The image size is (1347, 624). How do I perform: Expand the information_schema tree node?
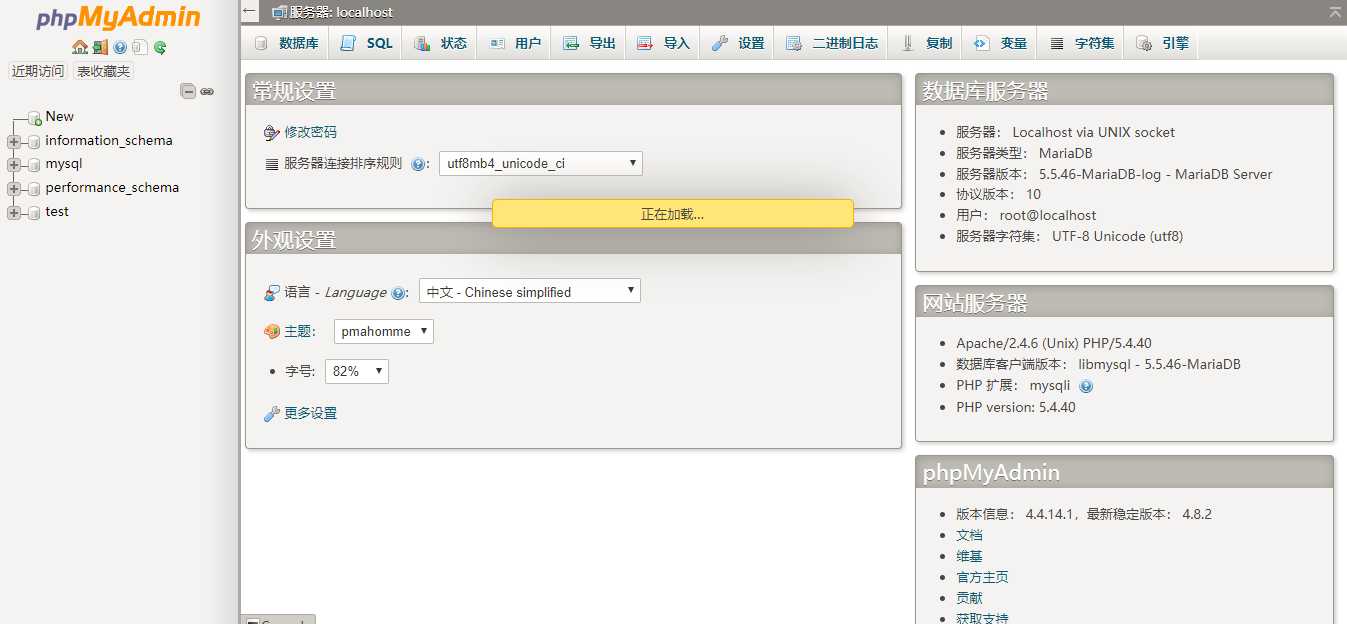[x=13, y=141]
